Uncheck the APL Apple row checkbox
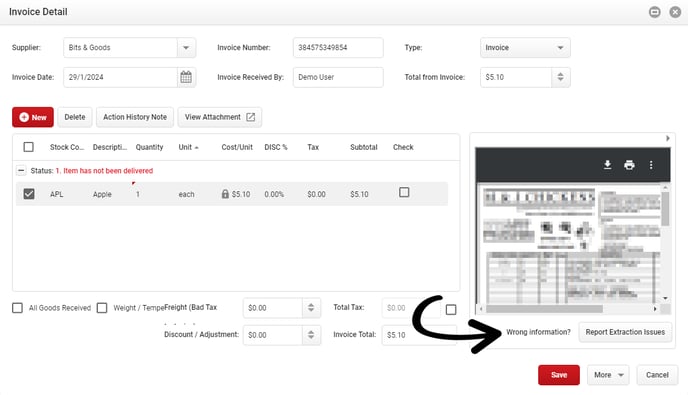 29,194
